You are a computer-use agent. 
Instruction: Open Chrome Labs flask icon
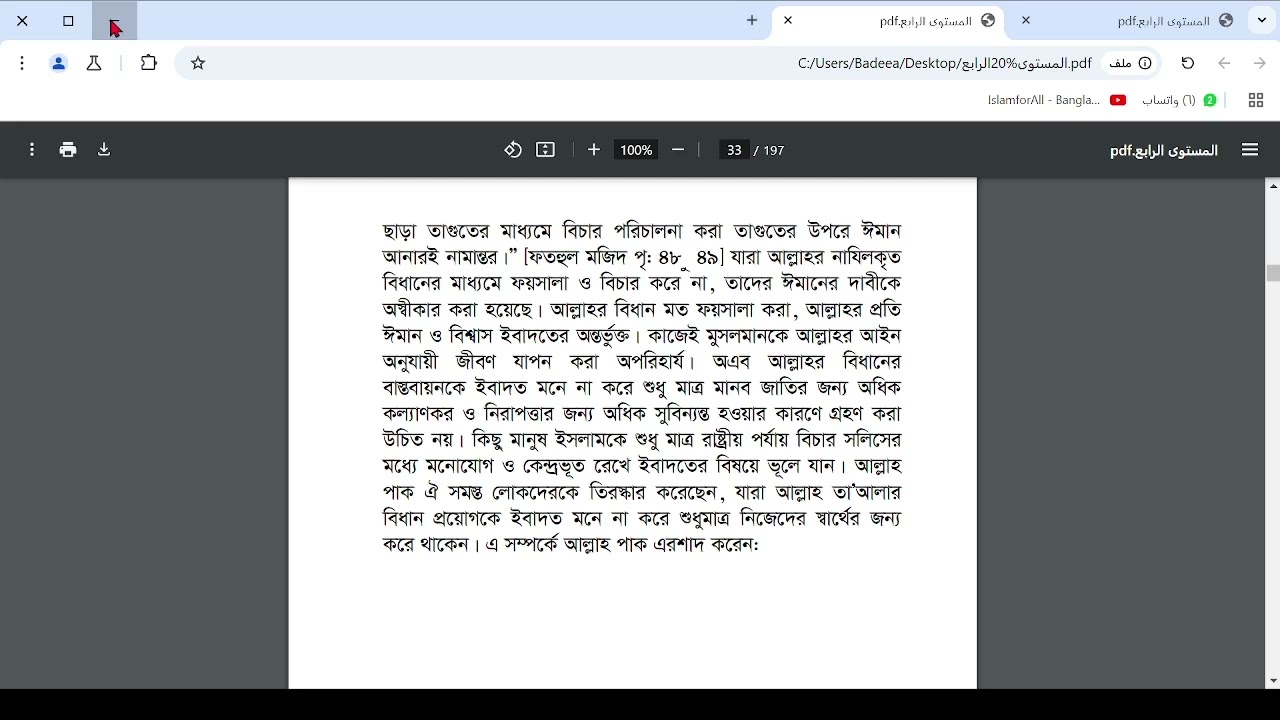(94, 63)
